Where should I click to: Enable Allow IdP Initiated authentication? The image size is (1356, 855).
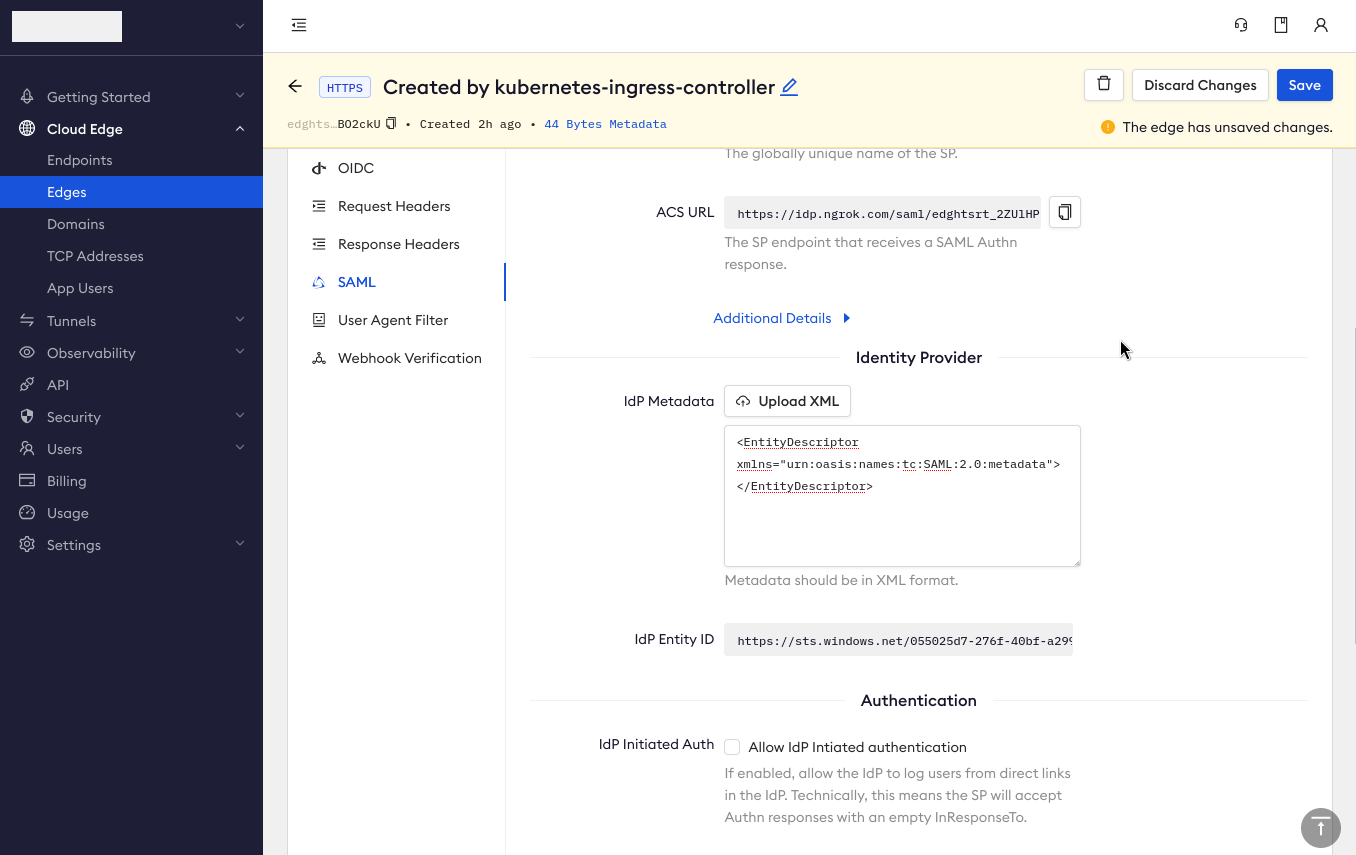coord(732,747)
